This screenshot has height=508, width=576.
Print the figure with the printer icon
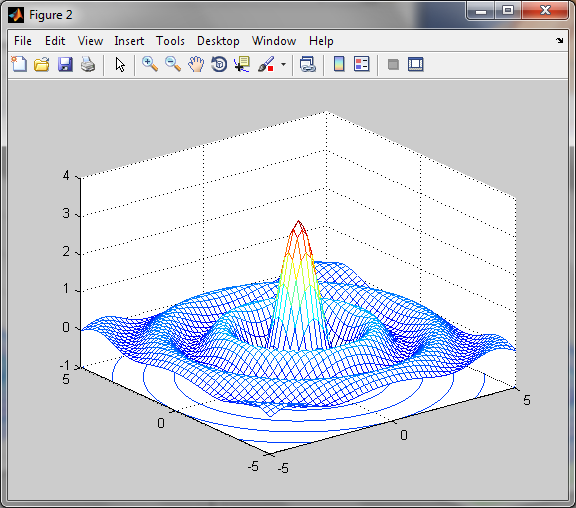coord(88,64)
